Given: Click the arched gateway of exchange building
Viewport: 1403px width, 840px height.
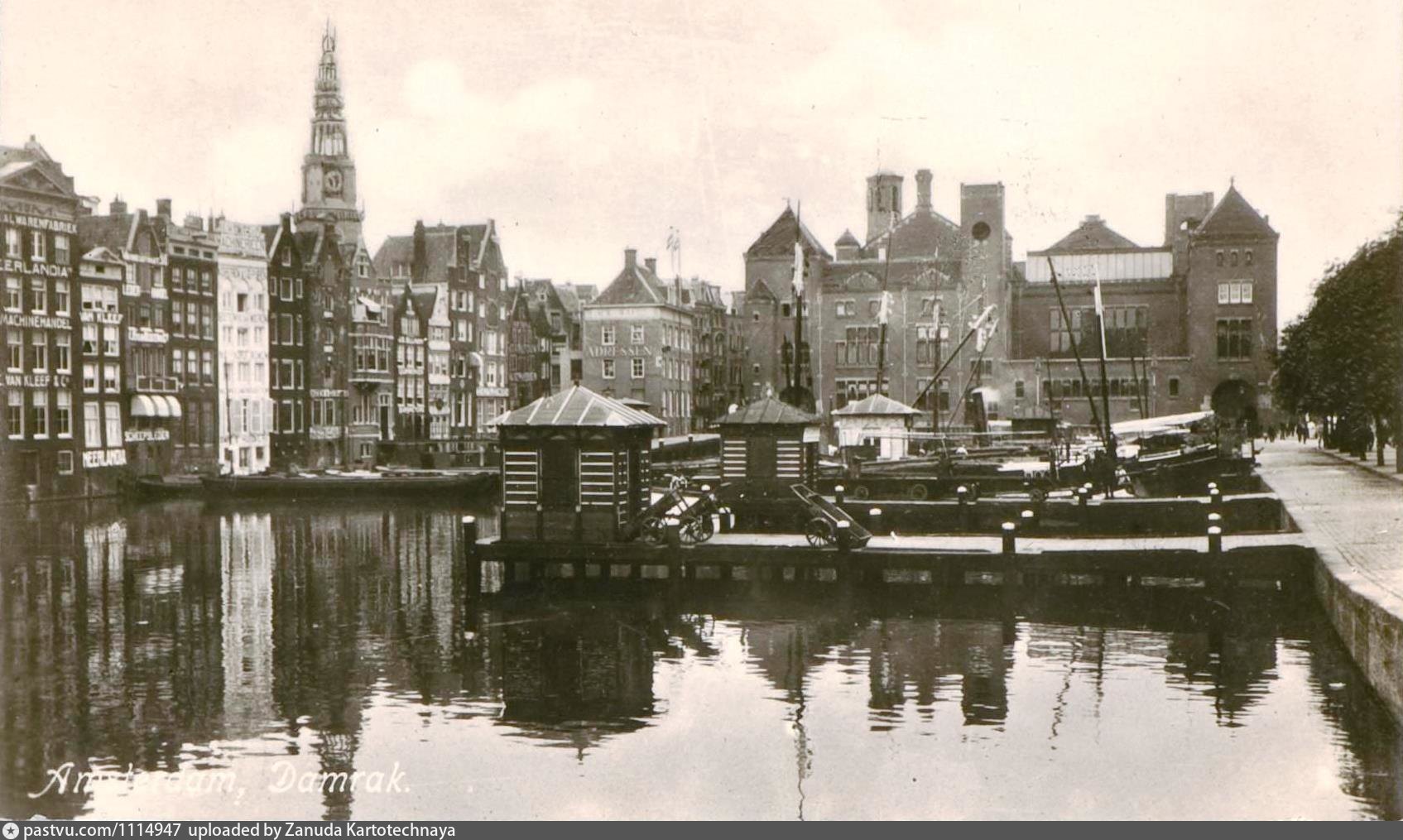Looking at the screenshot, I should click(1233, 403).
